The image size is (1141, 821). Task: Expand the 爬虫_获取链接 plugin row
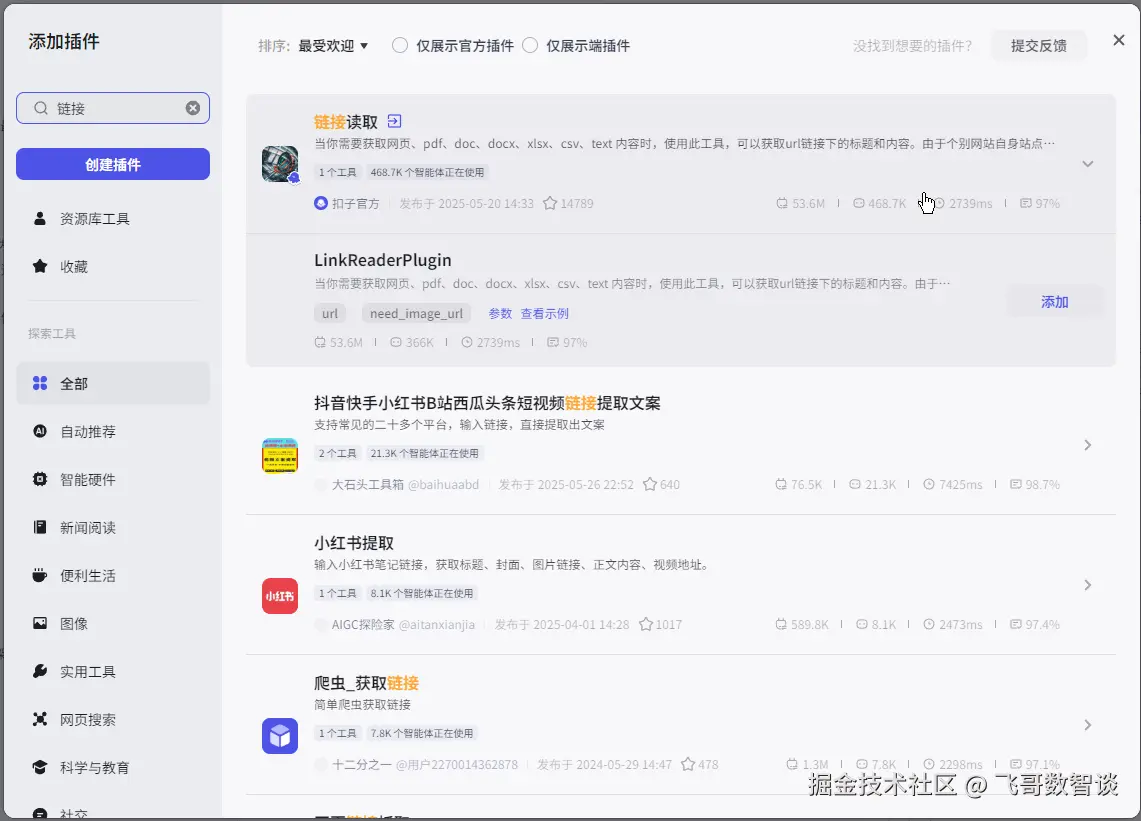1088,725
